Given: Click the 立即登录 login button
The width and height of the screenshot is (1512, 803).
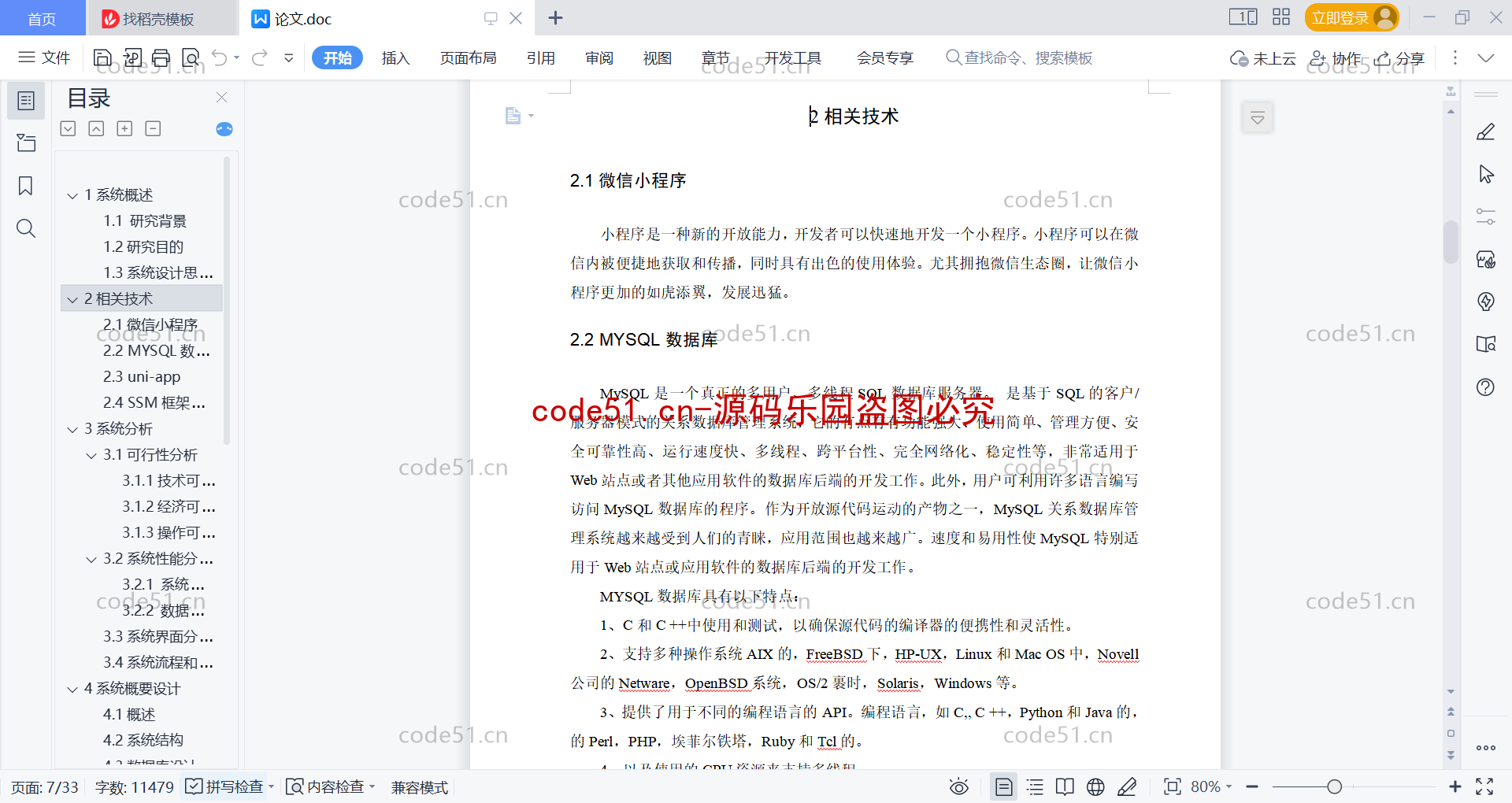Looking at the screenshot, I should 1351,17.
